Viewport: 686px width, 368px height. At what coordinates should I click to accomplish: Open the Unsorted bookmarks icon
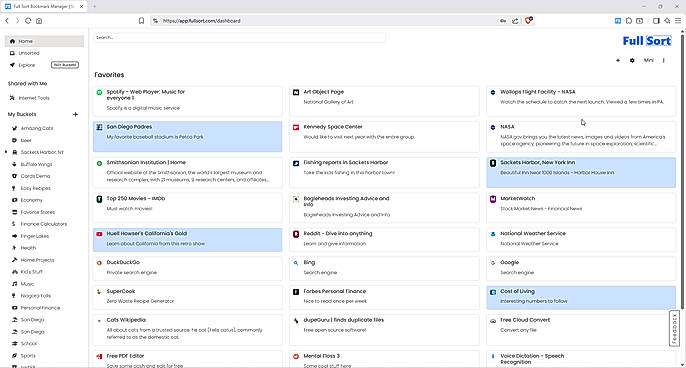(12, 53)
